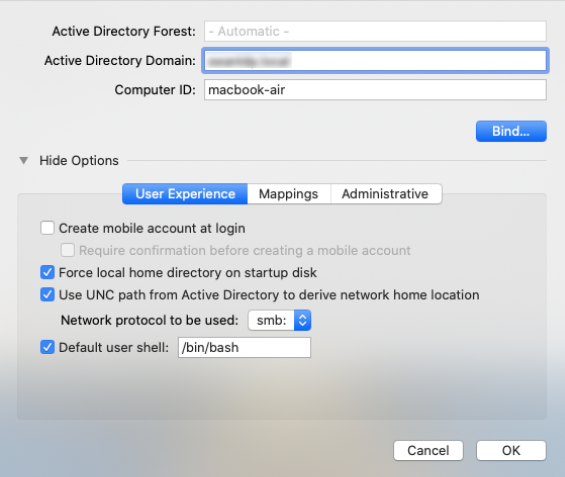Select the User Experience tab
The width and height of the screenshot is (565, 477).
point(185,194)
